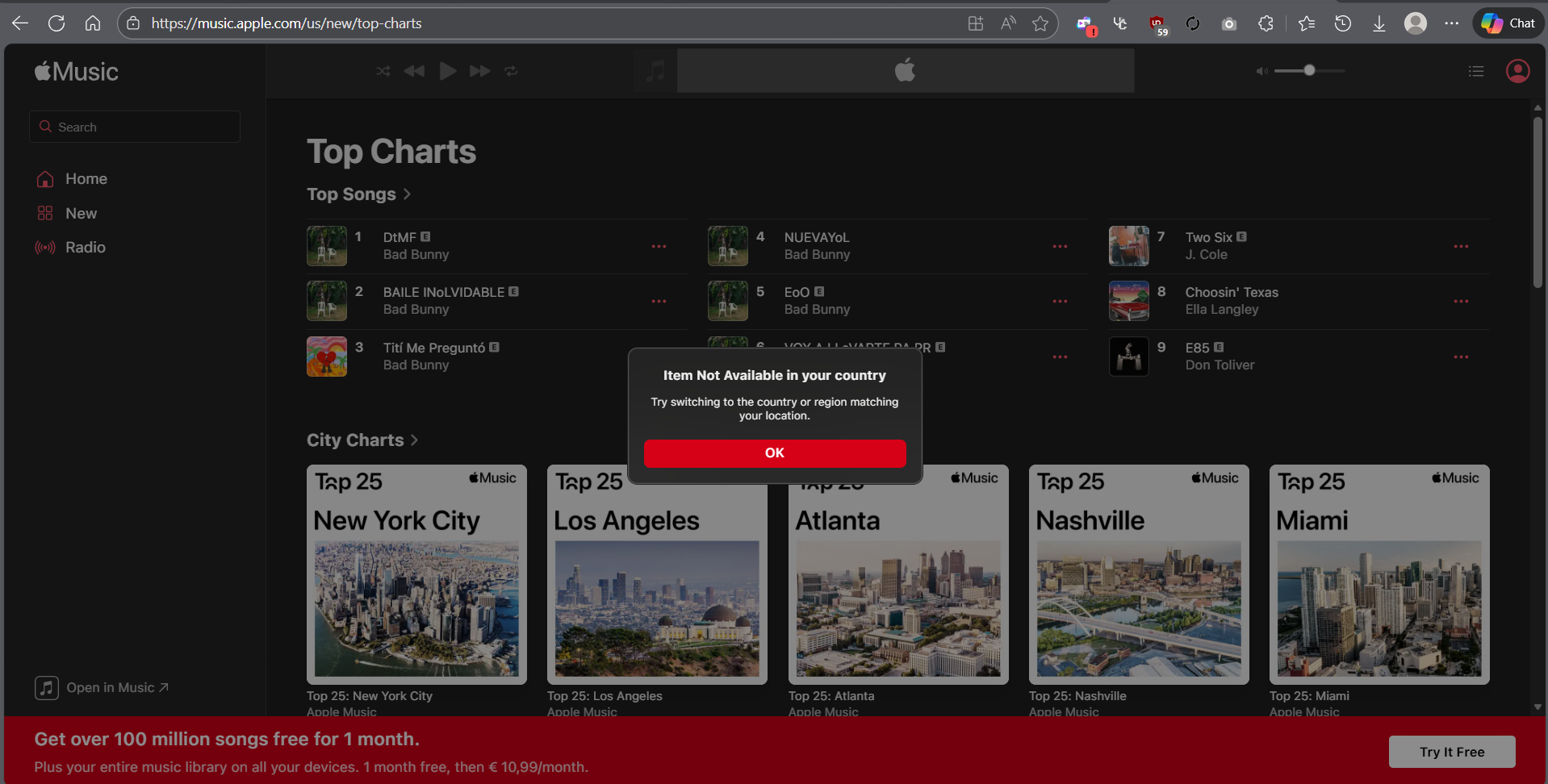Expand the Top Songs chart
The image size is (1548, 784).
pos(359,194)
